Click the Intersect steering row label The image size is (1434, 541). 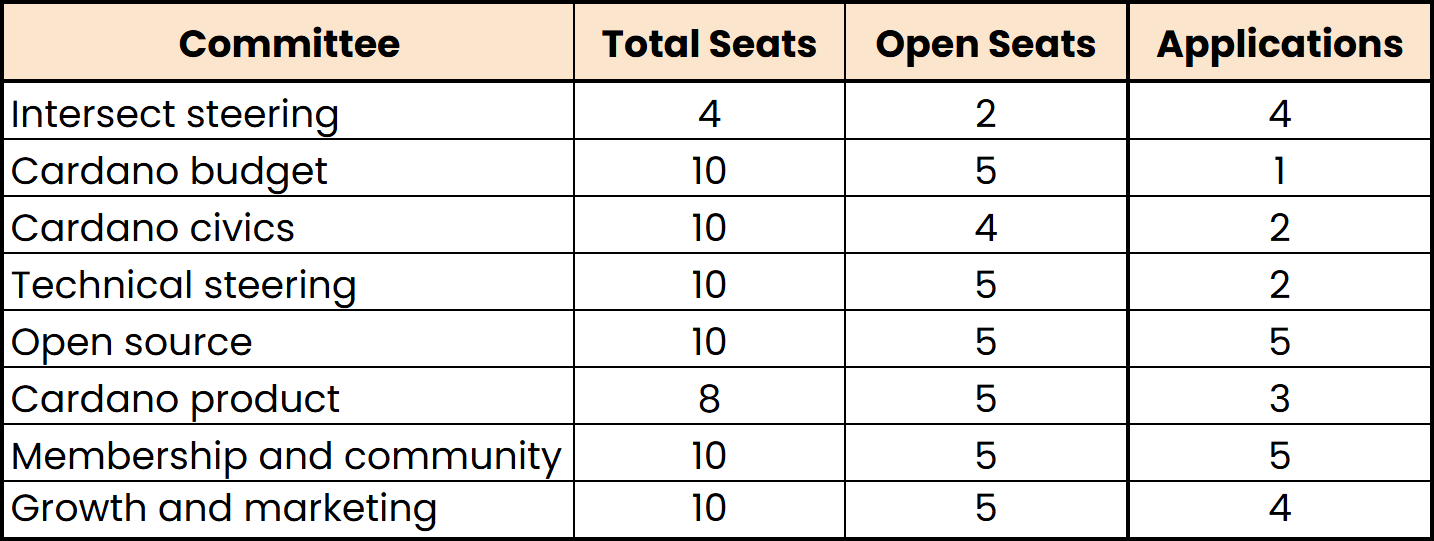175,114
